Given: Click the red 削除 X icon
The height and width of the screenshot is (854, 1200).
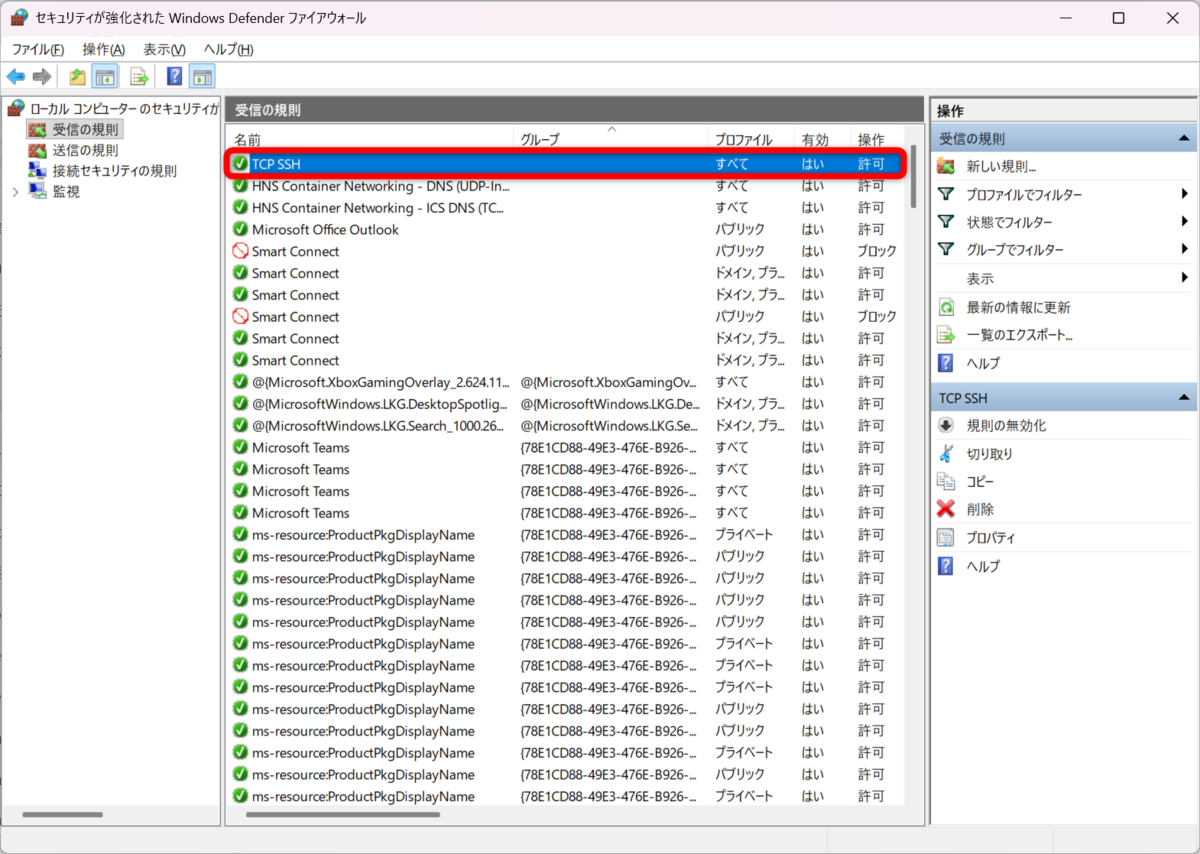Looking at the screenshot, I should [x=946, y=509].
